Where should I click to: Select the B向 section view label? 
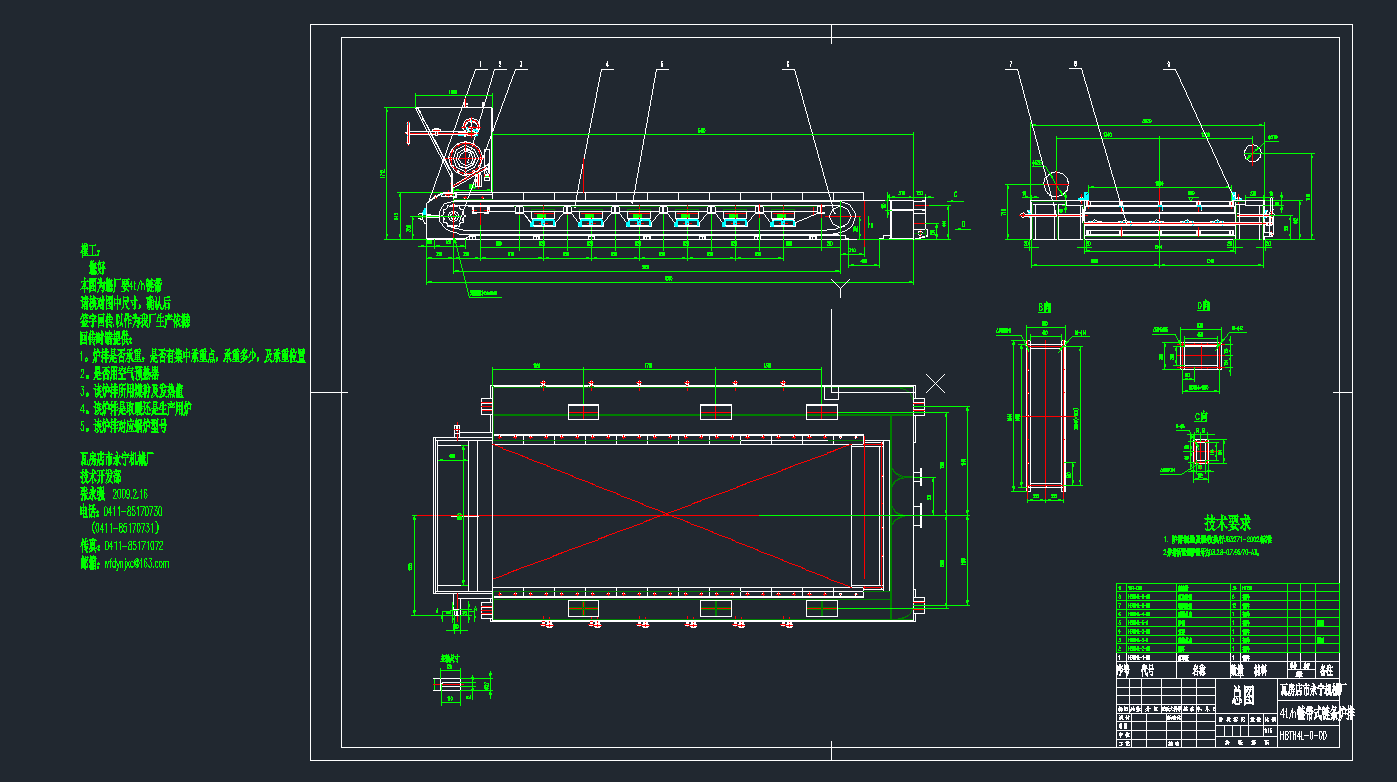click(1043, 307)
